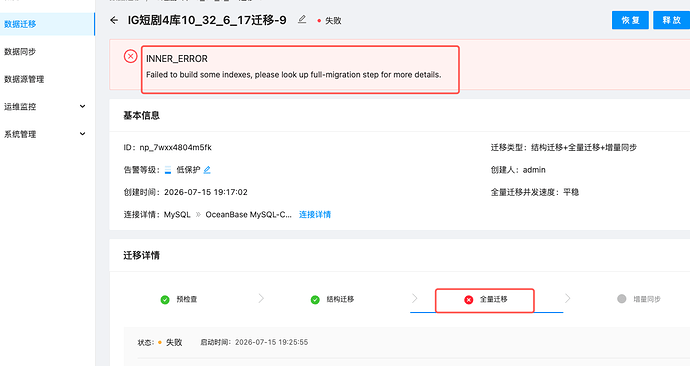
Task: Click the alarm level bars icon
Action: (168, 170)
